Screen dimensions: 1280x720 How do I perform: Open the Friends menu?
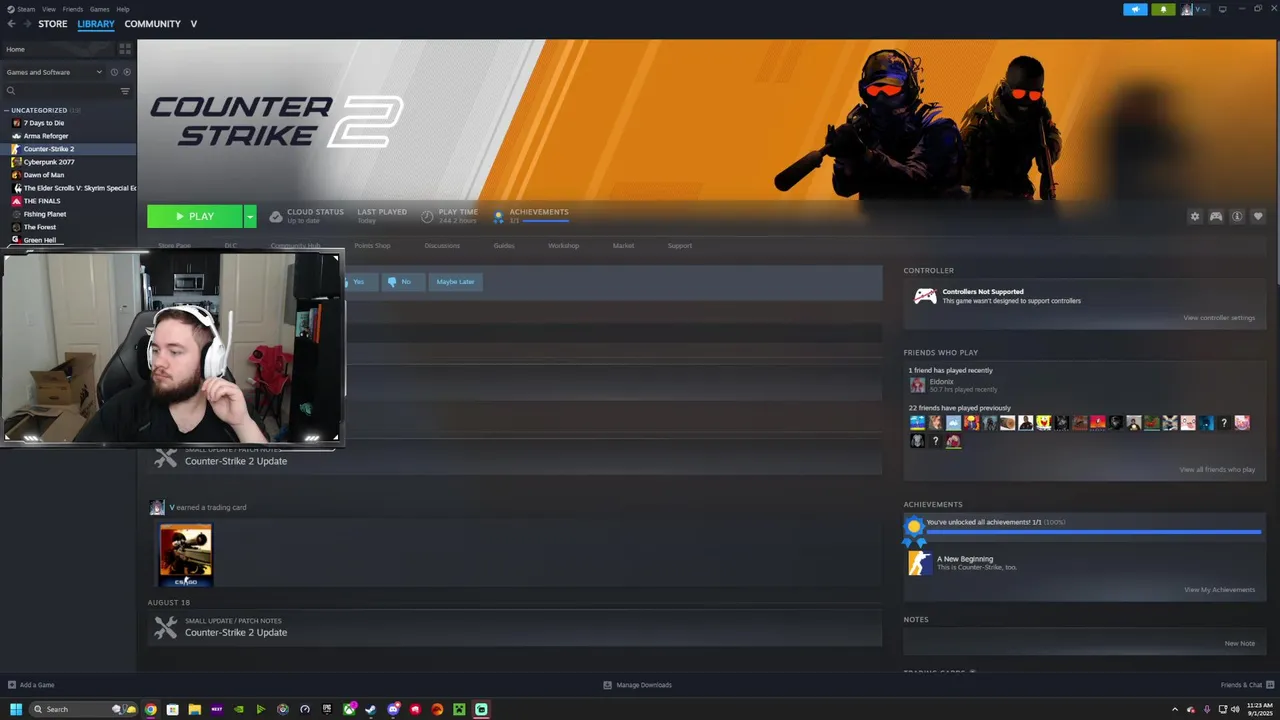tap(73, 9)
